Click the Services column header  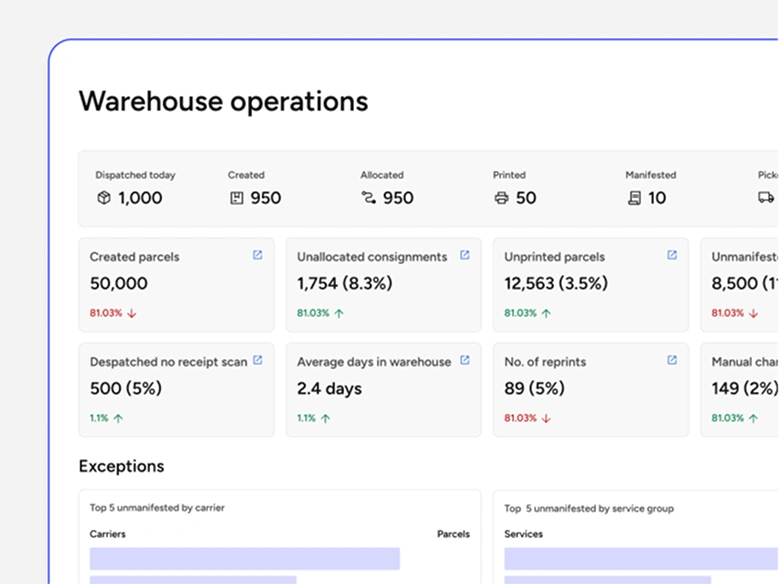tap(524, 534)
